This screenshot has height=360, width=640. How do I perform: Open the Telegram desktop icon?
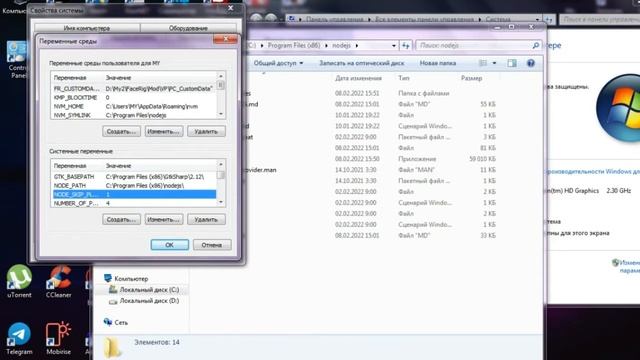click(19, 338)
